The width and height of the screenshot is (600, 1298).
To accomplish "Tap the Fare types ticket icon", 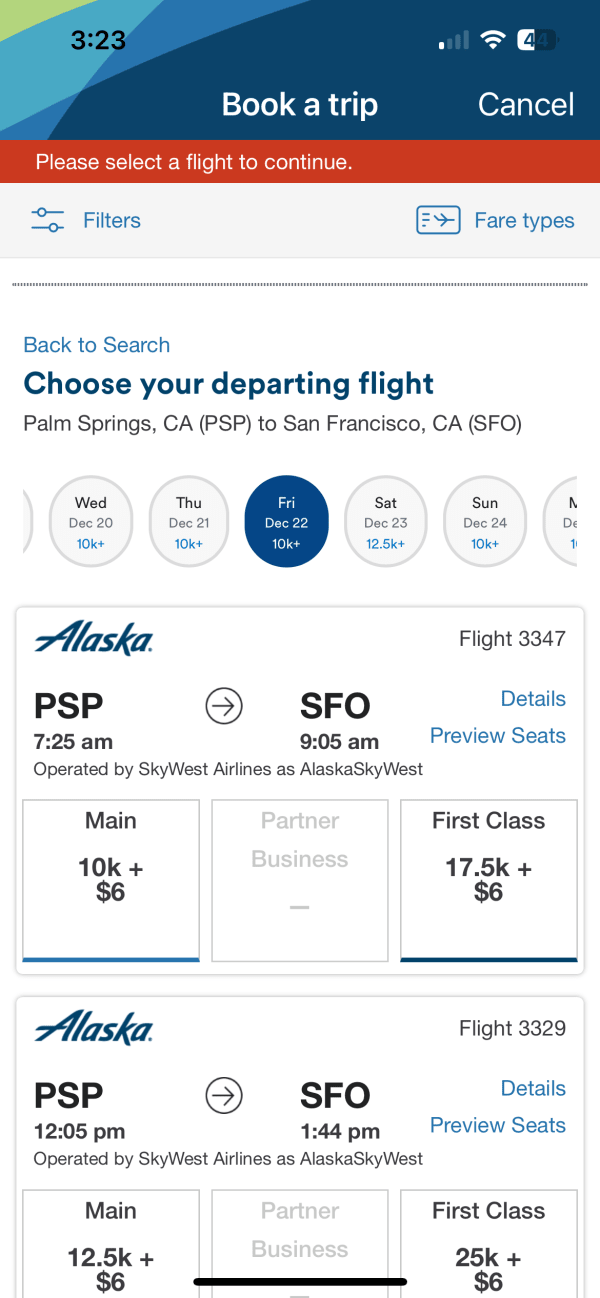I will click(x=438, y=220).
